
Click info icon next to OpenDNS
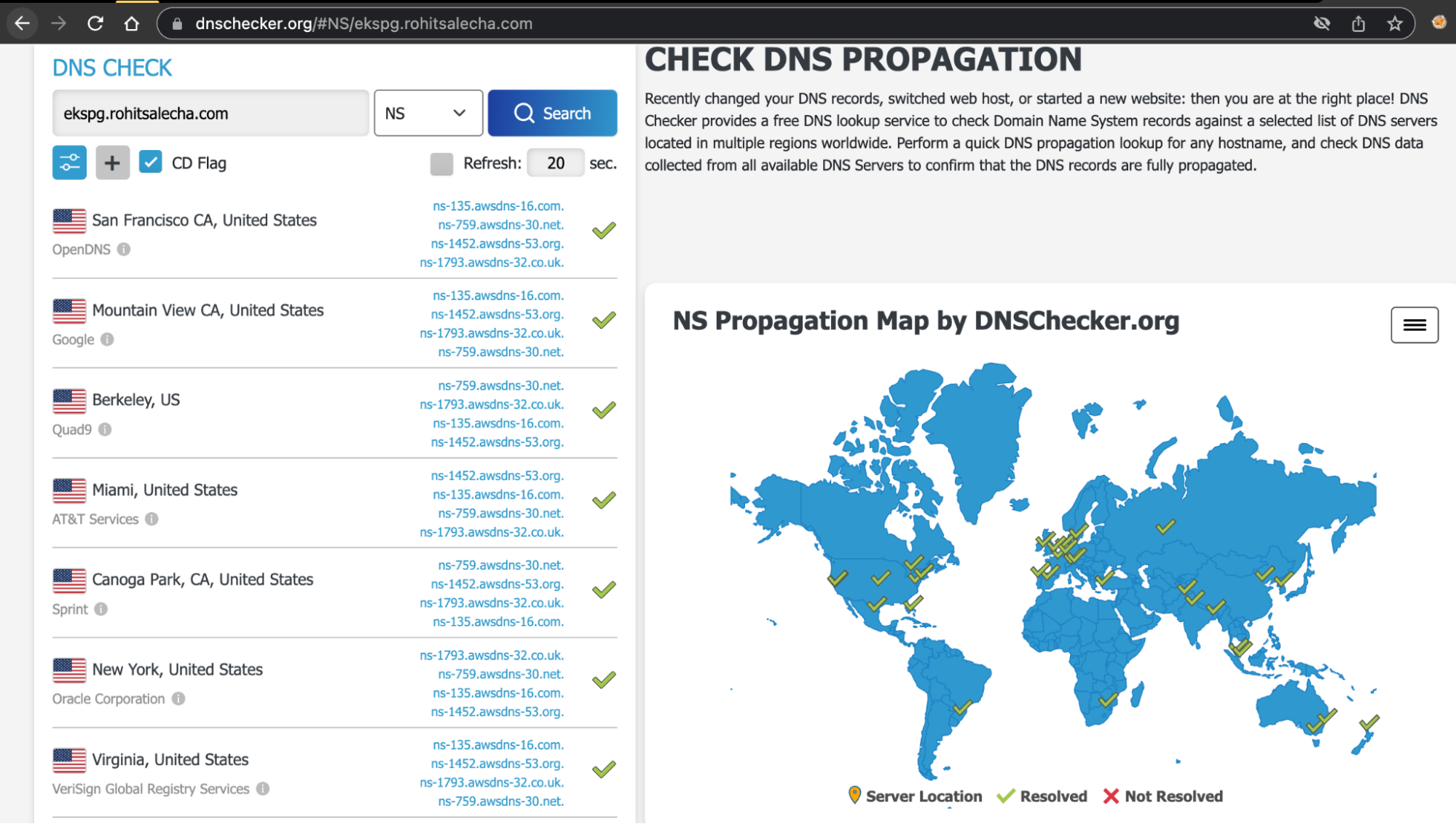pos(124,249)
